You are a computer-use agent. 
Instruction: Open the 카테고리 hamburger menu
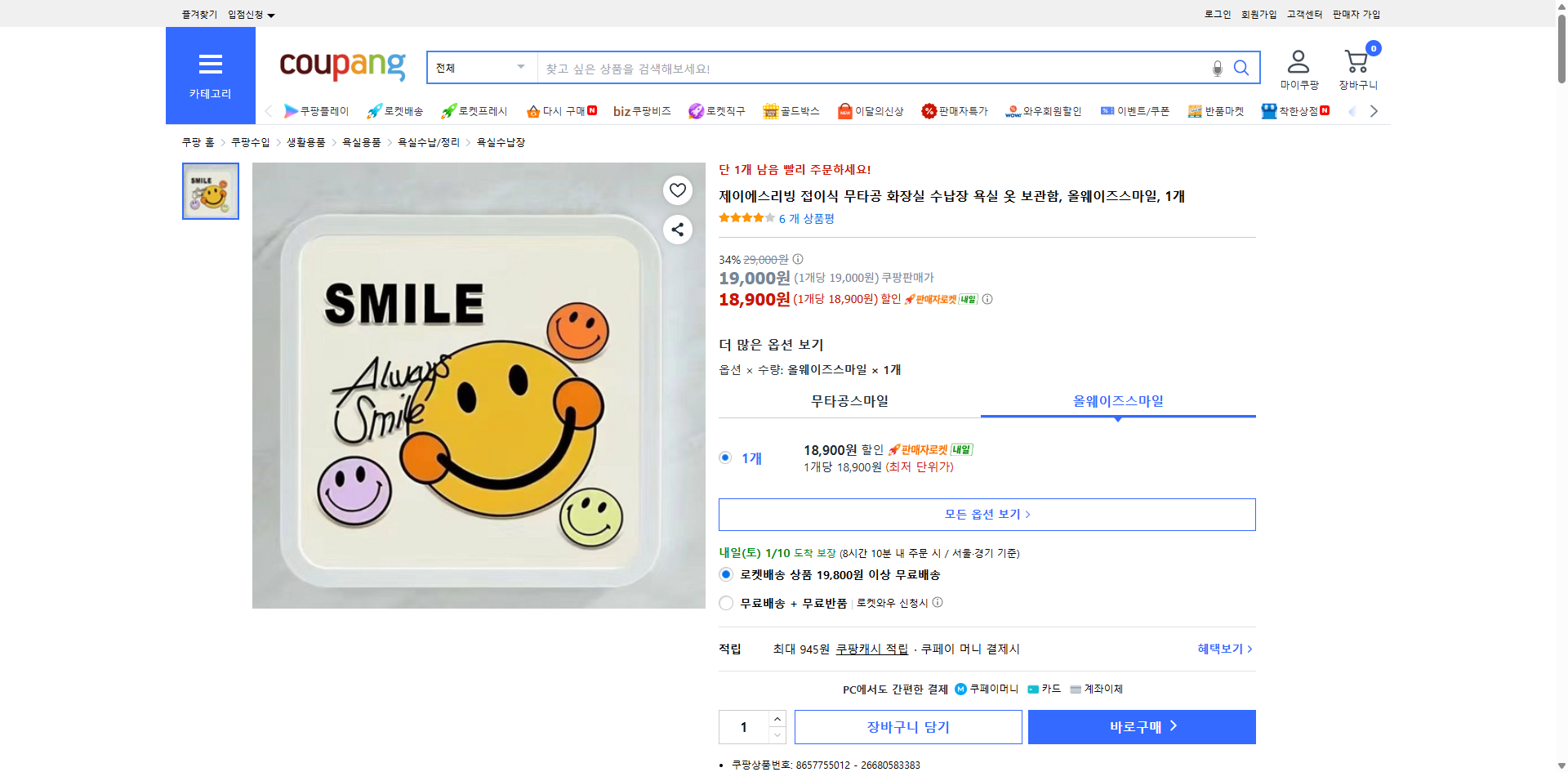tap(210, 65)
